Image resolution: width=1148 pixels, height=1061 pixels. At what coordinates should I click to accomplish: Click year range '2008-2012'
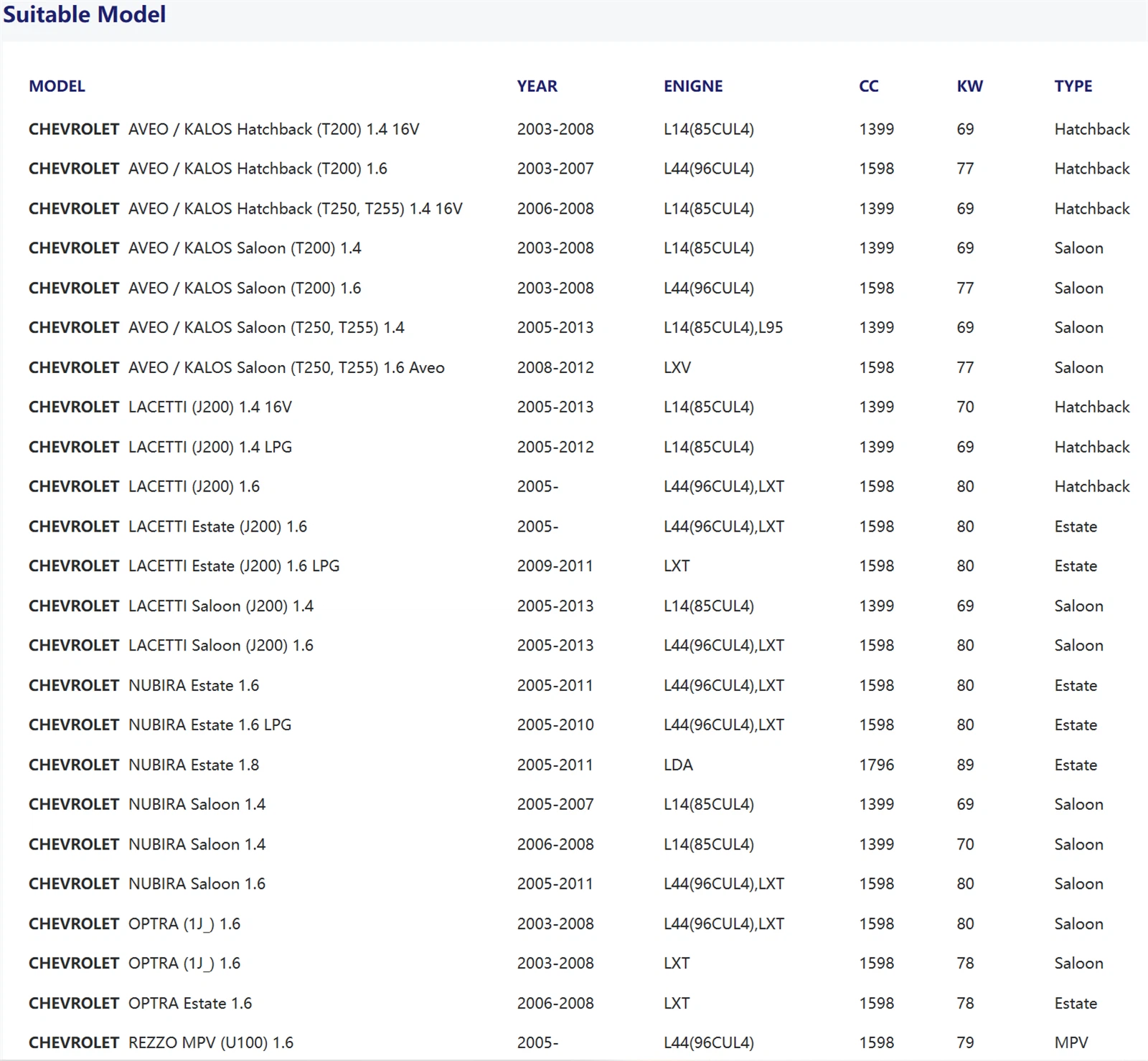click(x=555, y=368)
